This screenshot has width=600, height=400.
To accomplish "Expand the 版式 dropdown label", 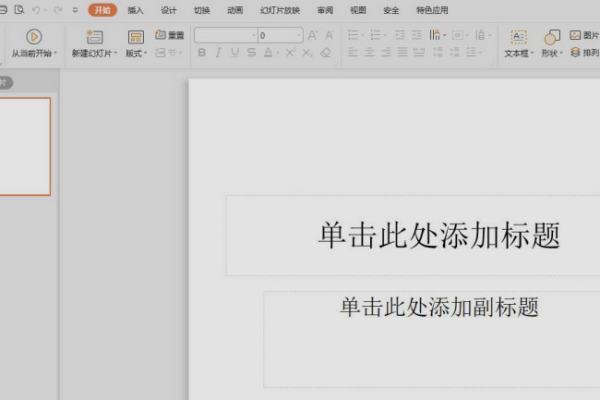I will (x=136, y=53).
